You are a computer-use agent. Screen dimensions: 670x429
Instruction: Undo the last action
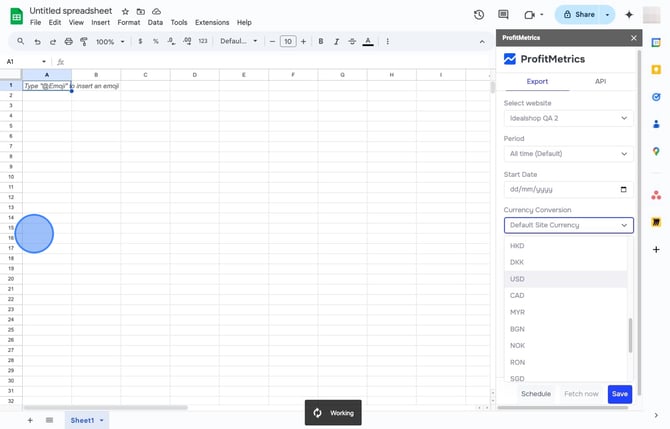coord(38,41)
